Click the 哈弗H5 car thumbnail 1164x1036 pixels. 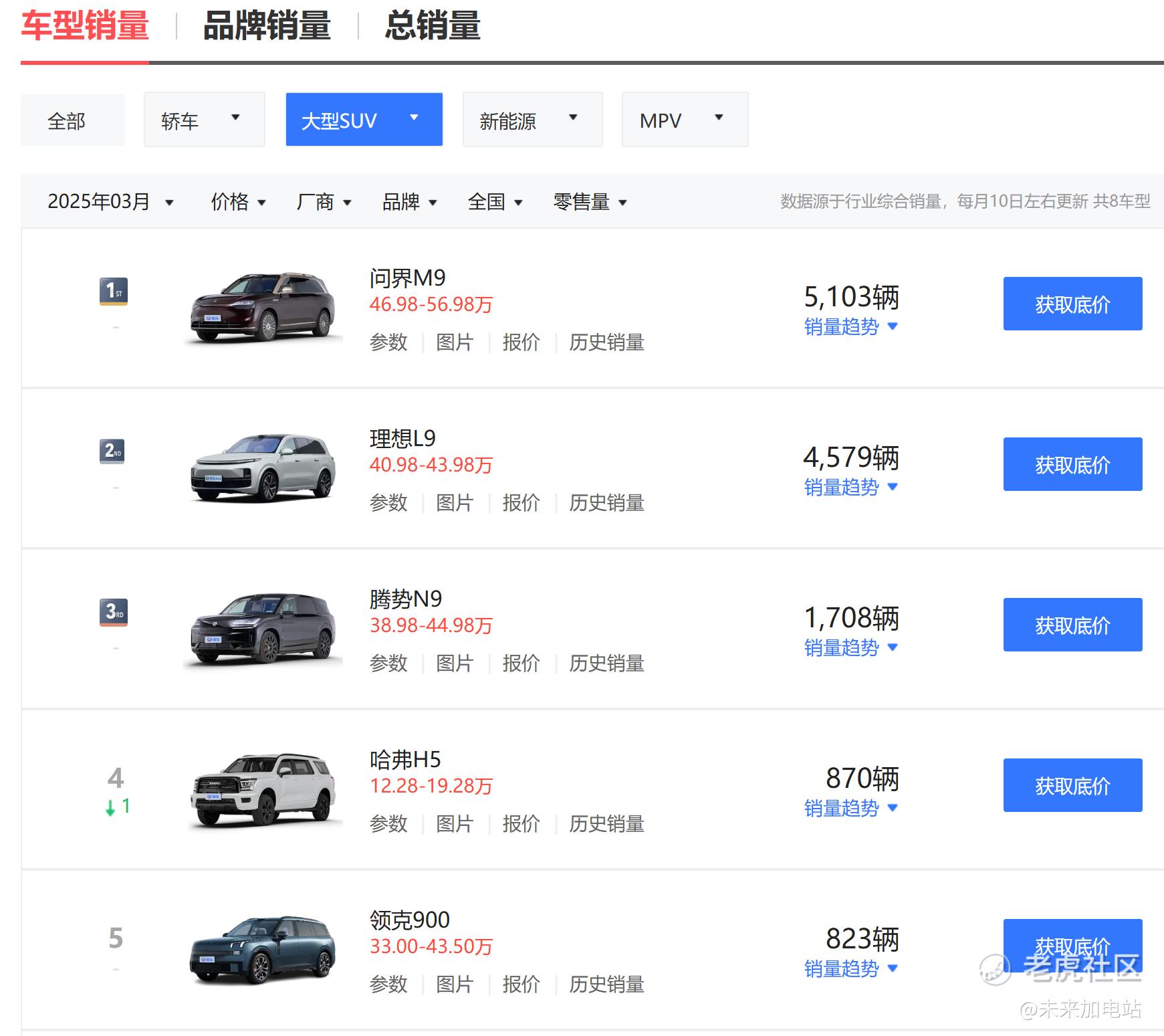263,789
